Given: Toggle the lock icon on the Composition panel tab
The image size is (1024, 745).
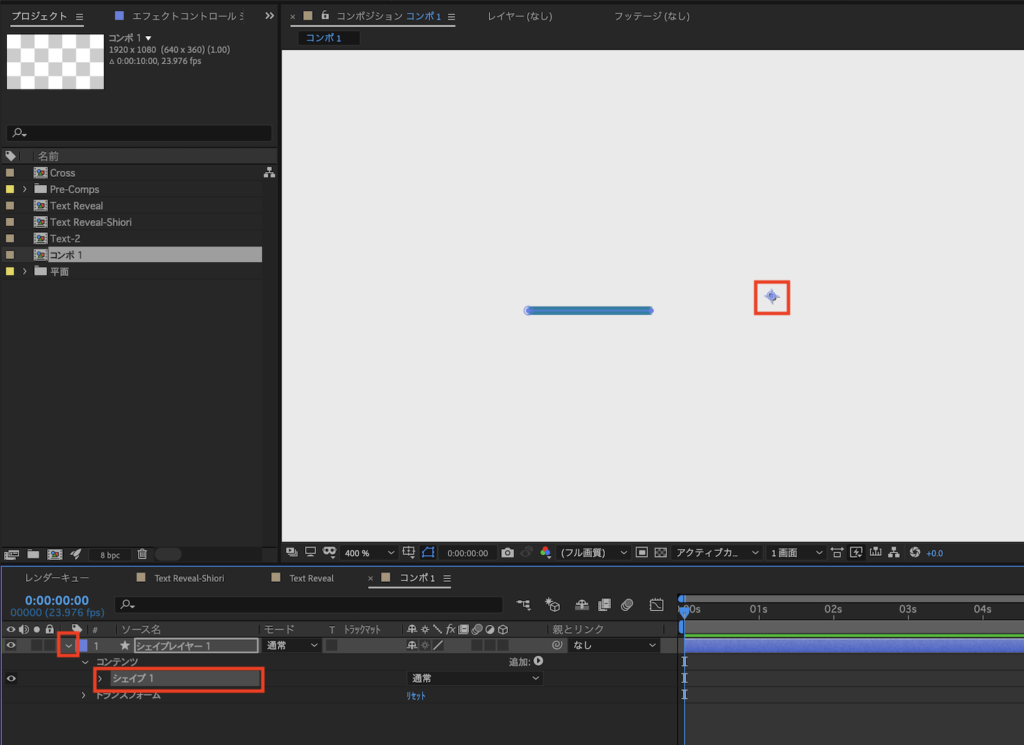Looking at the screenshot, I should [x=325, y=16].
